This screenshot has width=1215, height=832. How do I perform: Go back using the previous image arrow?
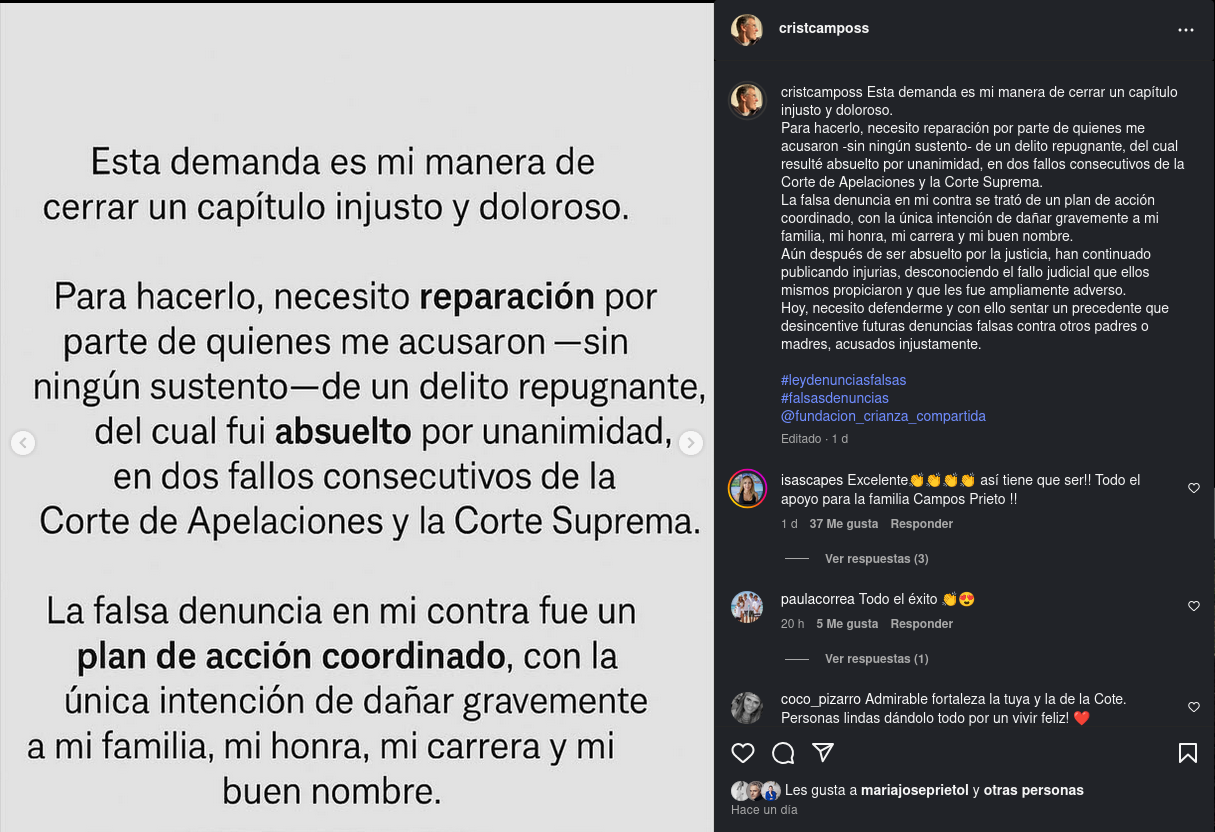23,443
